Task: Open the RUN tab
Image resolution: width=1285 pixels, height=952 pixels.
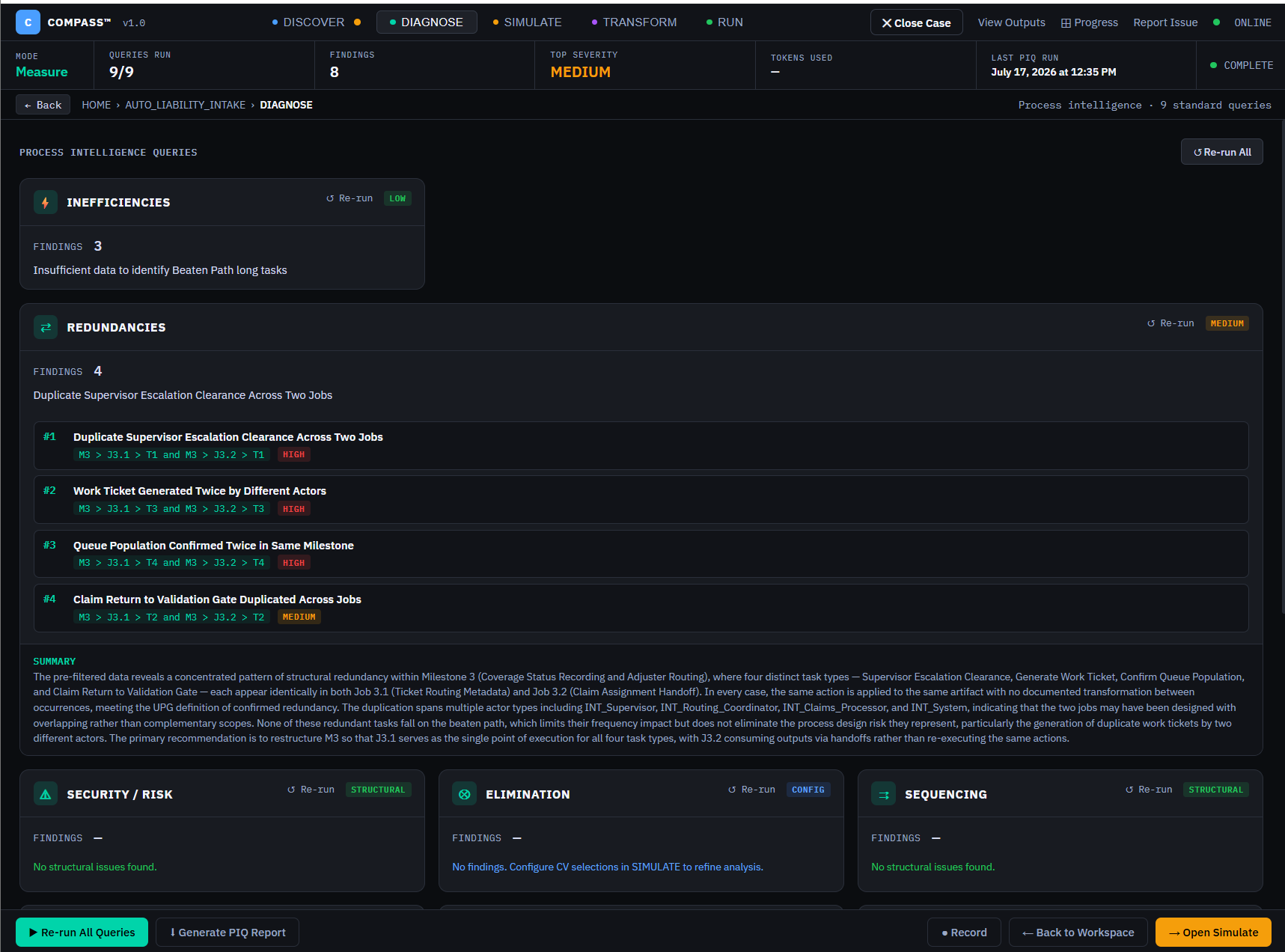Action: (724, 22)
